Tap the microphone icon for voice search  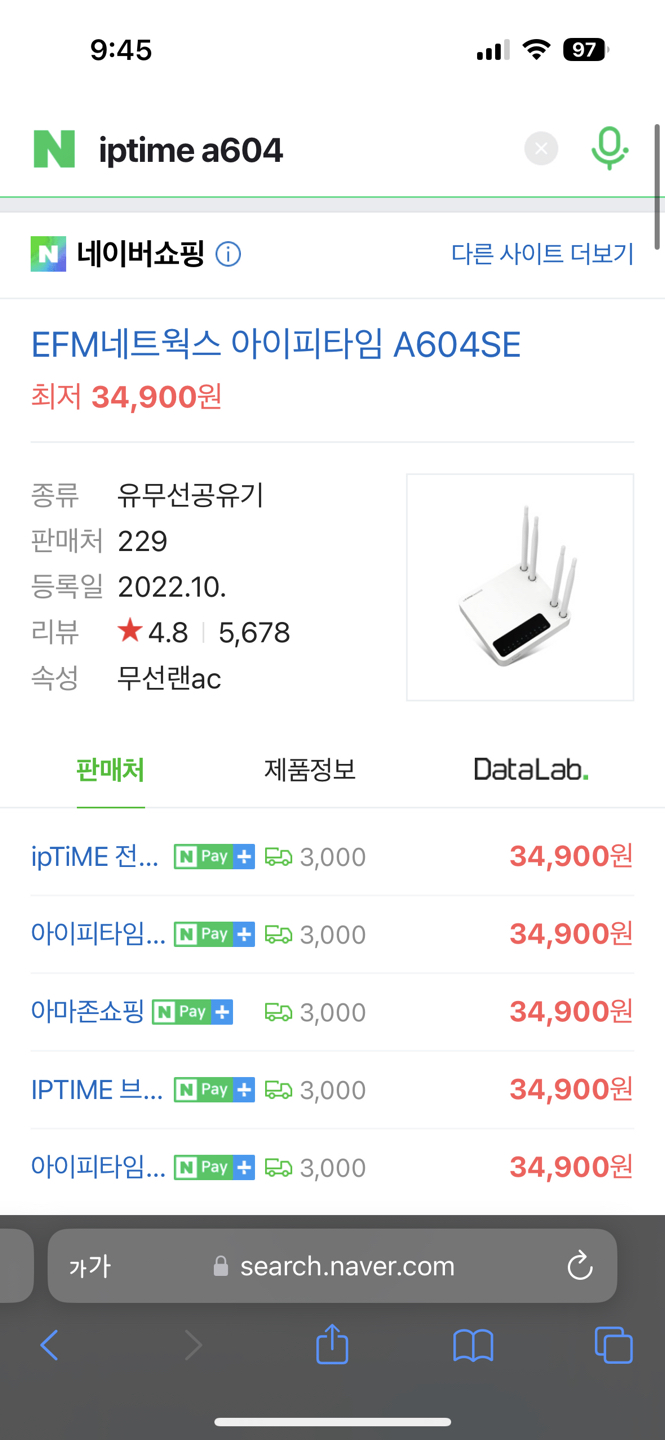(609, 149)
